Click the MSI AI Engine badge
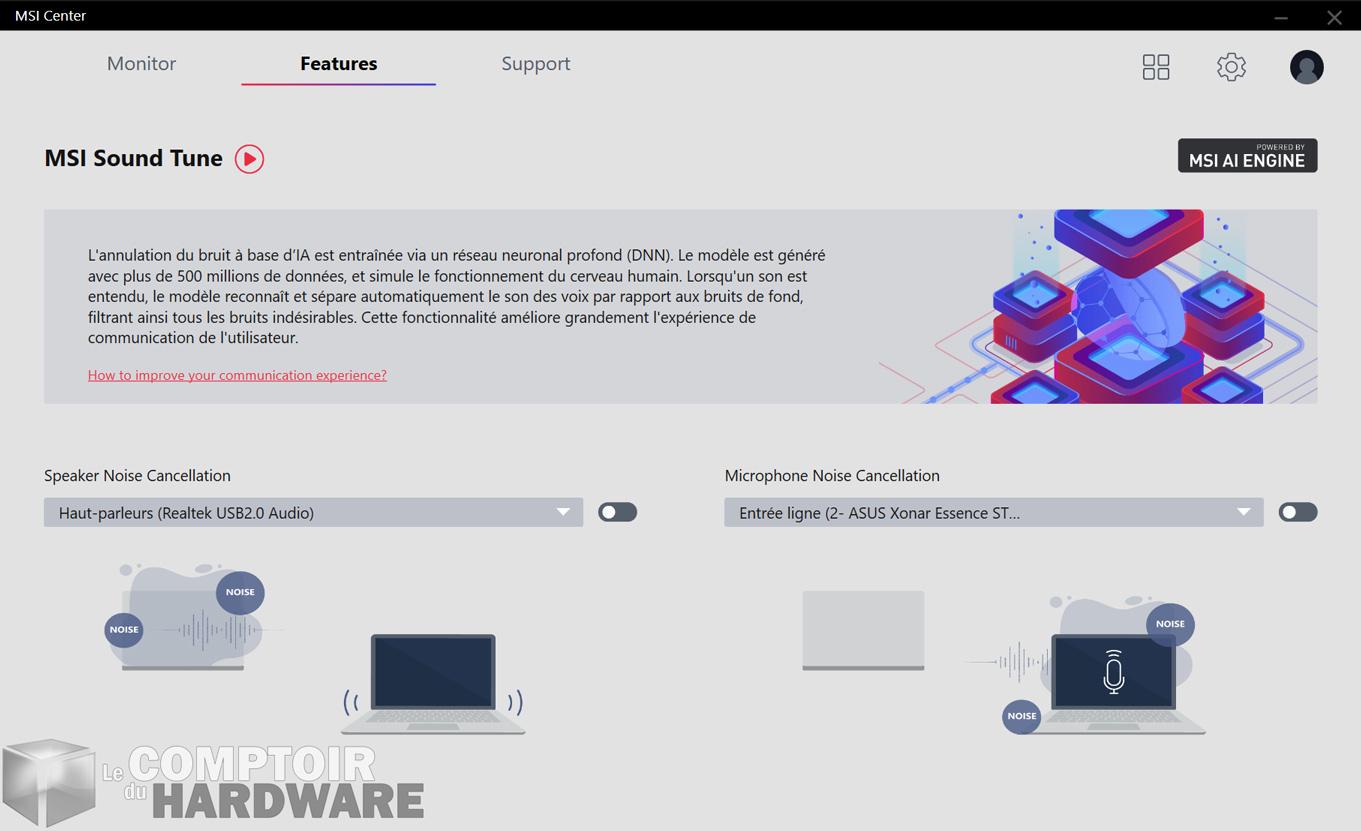 click(1247, 156)
